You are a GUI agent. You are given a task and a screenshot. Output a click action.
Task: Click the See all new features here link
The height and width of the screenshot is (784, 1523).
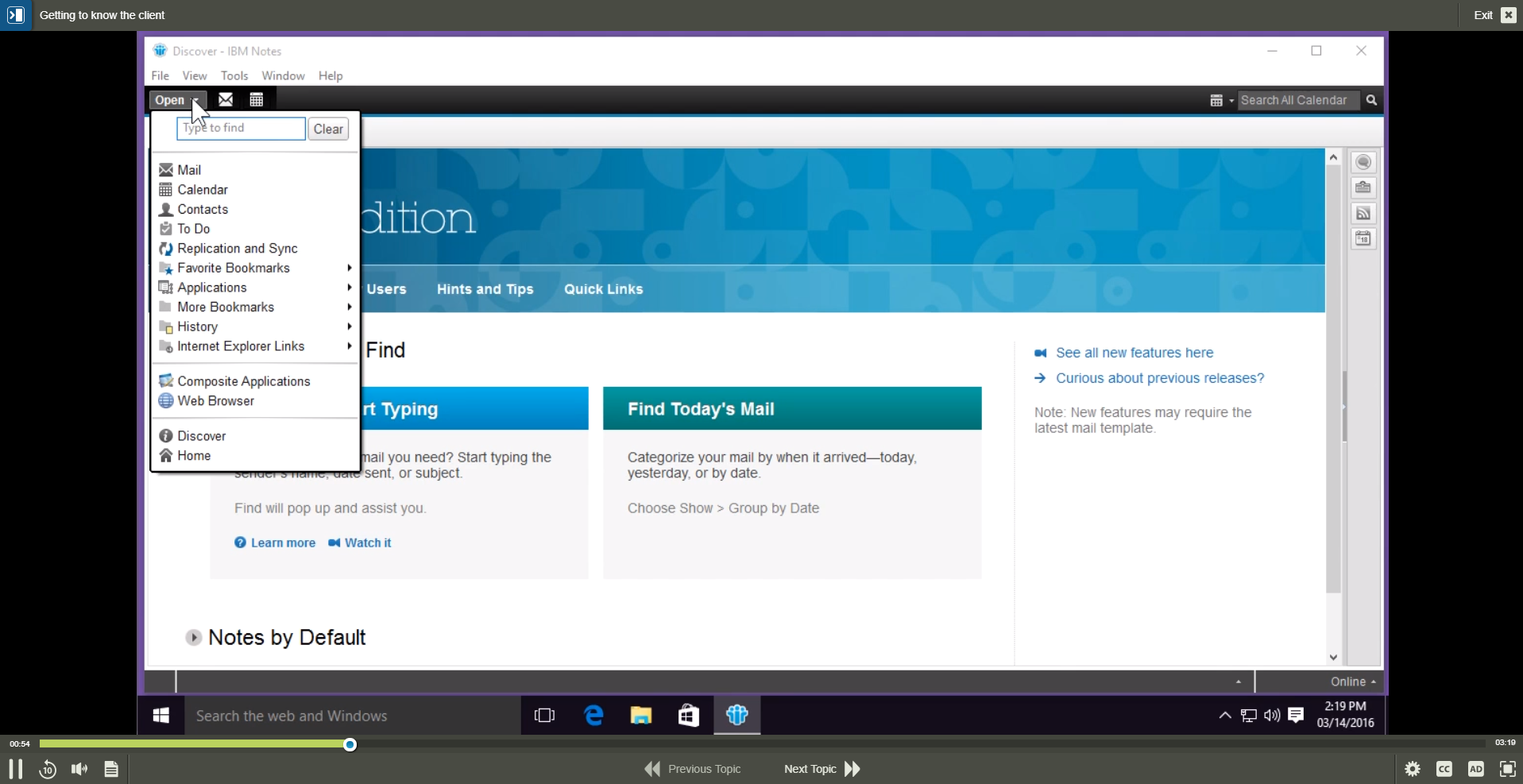tap(1134, 352)
